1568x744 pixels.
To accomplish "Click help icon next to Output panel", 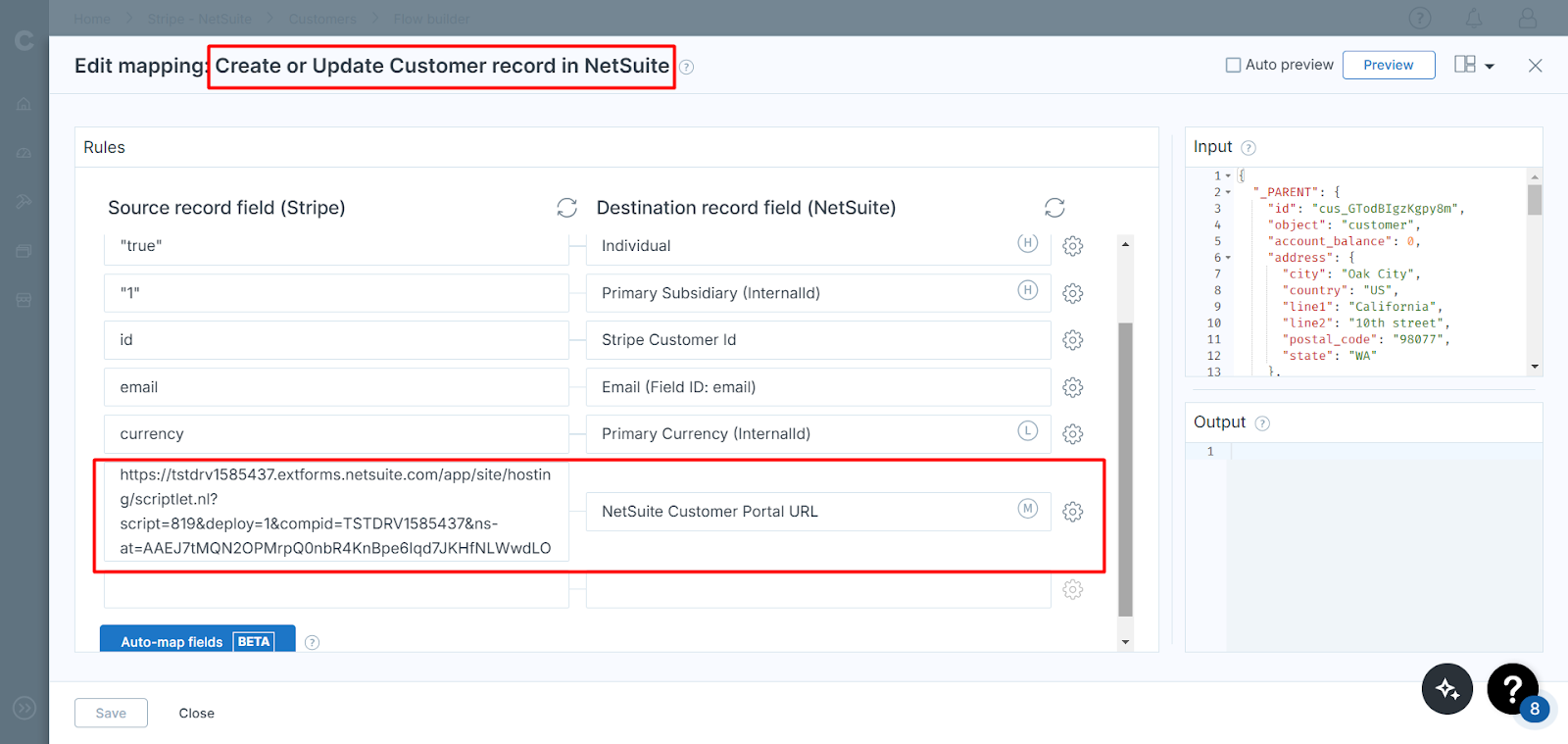I will click(1262, 423).
